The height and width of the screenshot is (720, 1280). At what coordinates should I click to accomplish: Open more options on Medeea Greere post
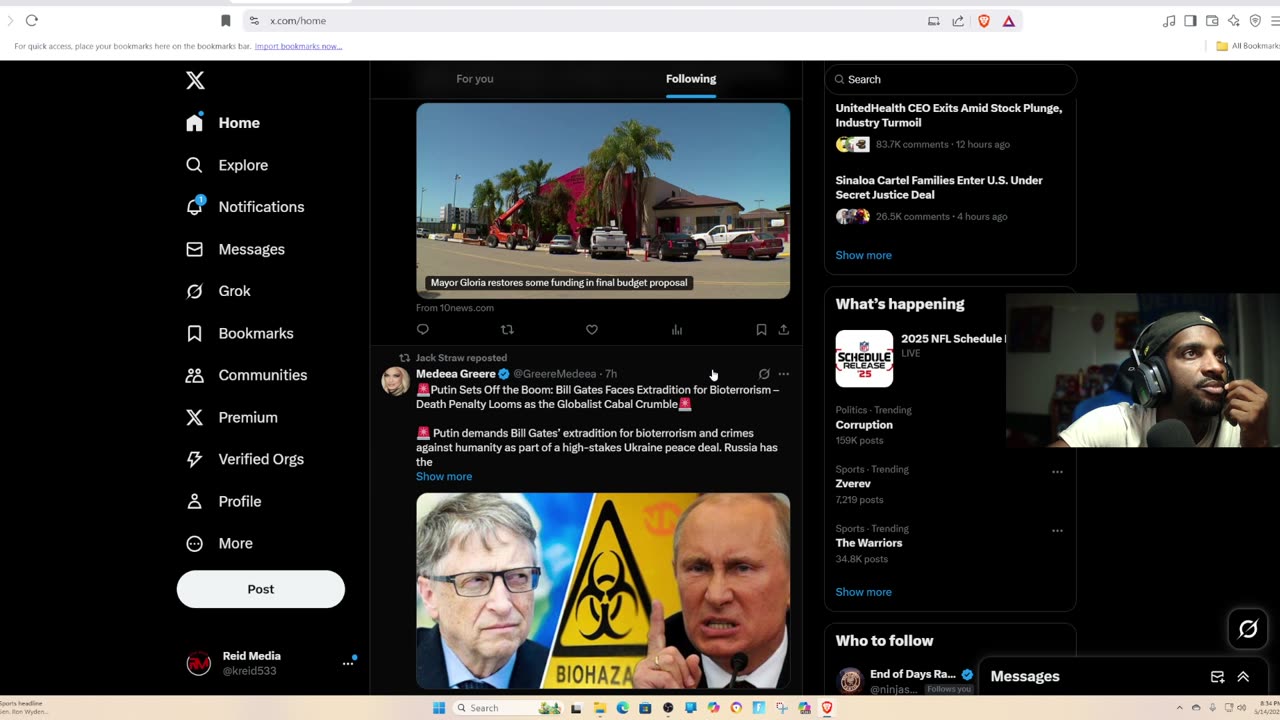[x=784, y=374]
